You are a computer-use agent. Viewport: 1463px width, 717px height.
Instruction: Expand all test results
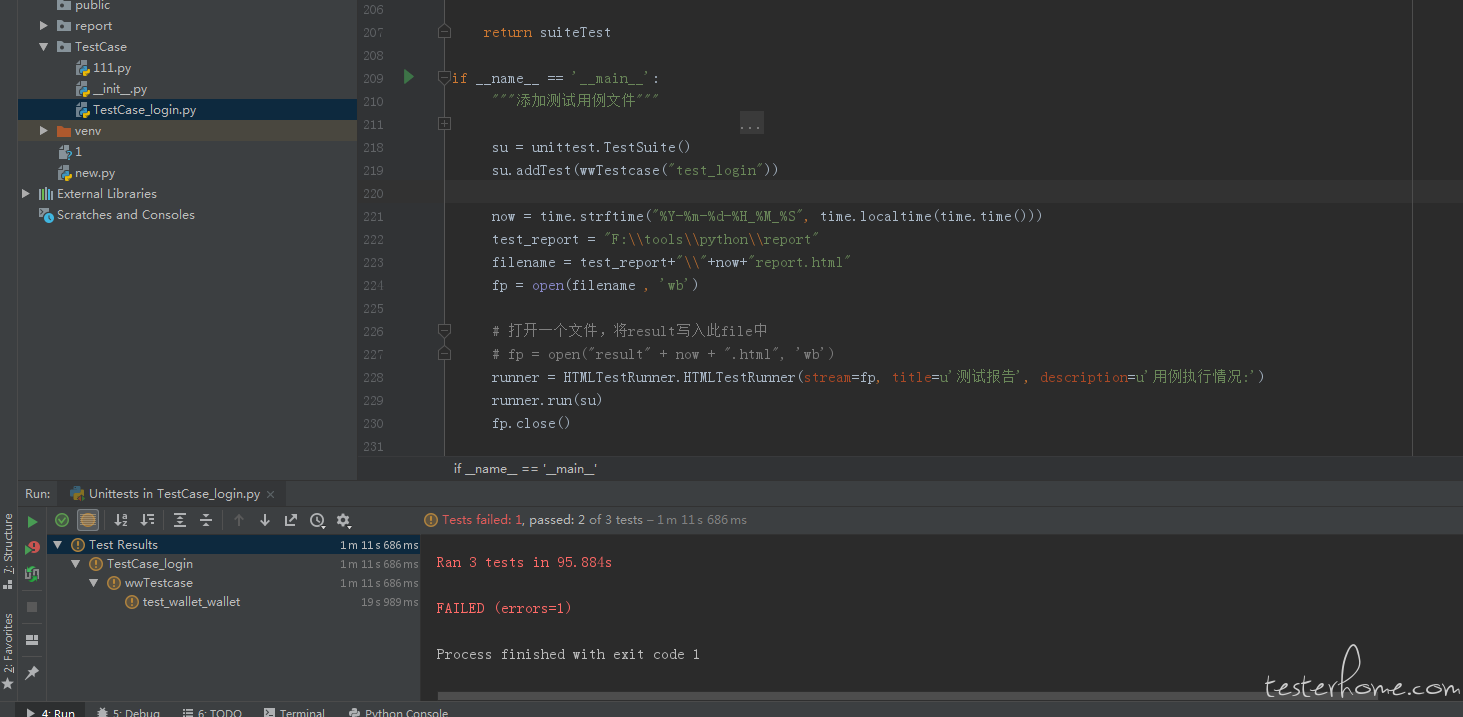click(x=180, y=520)
